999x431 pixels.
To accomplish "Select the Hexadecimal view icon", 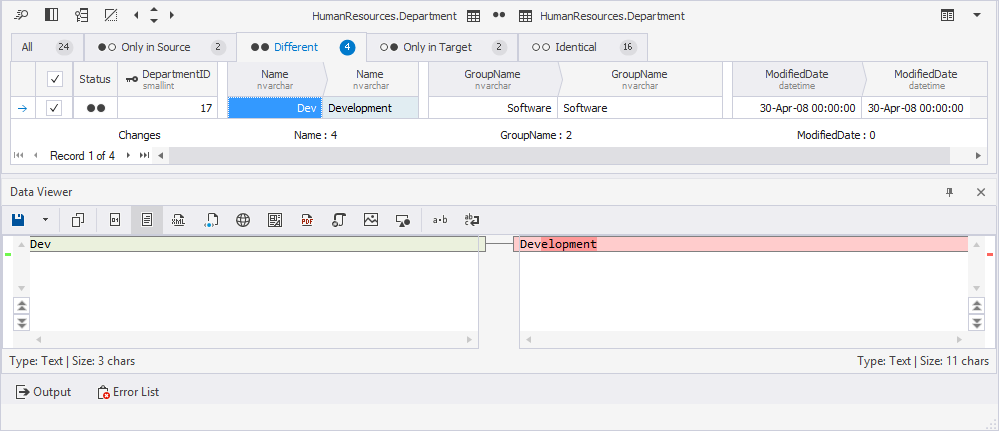I will (115, 219).
